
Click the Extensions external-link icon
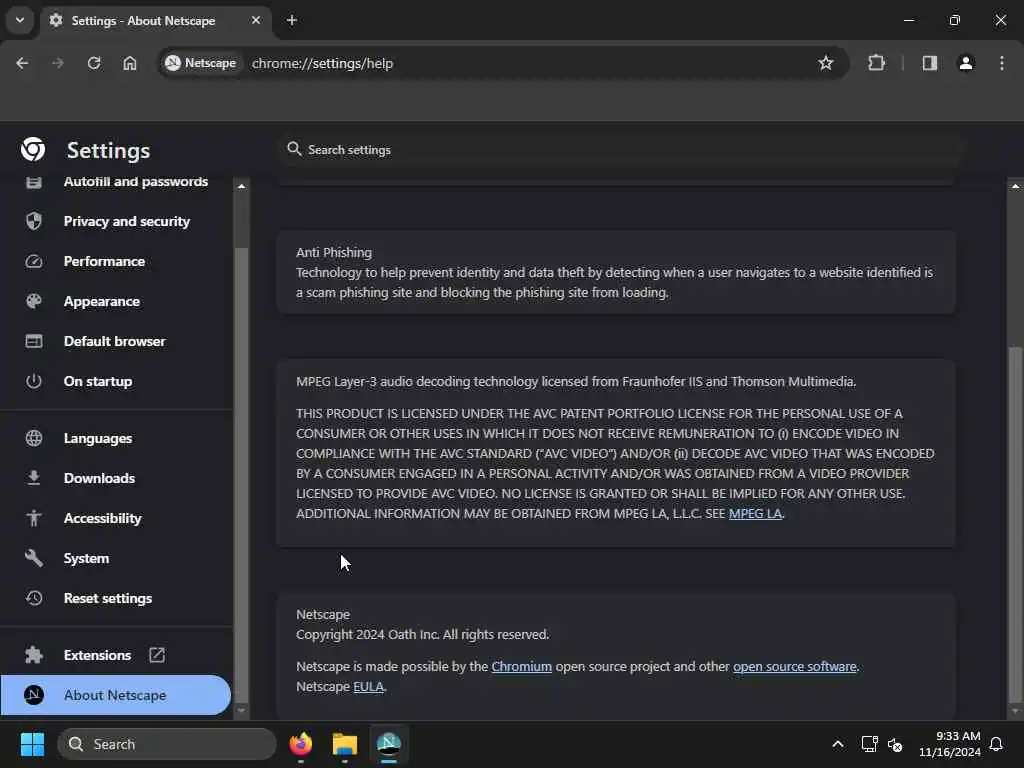pyautogui.click(x=157, y=655)
